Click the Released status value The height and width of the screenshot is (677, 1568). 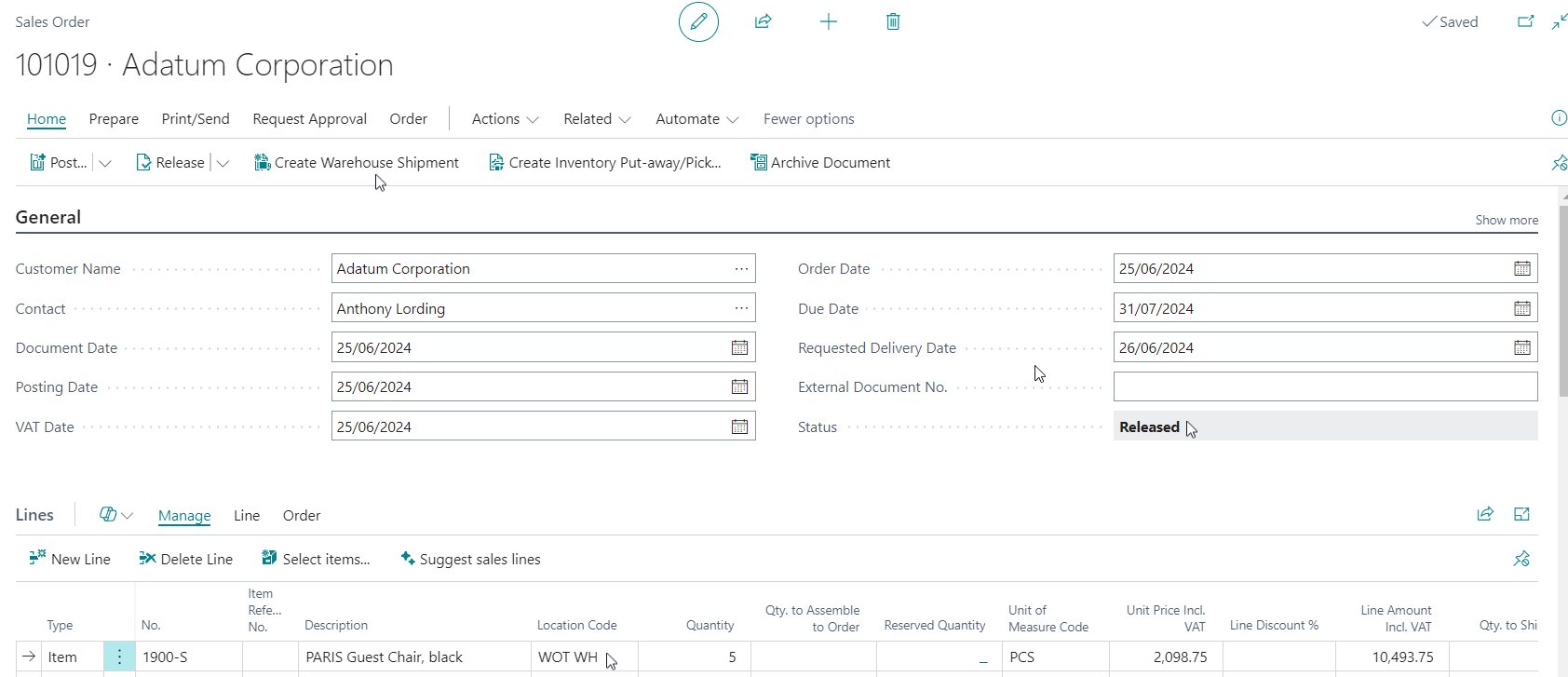coord(1149,427)
